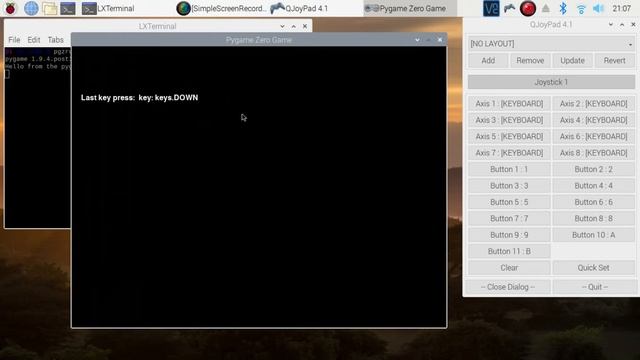Open the Bluetooth tray menu

click(563, 8)
